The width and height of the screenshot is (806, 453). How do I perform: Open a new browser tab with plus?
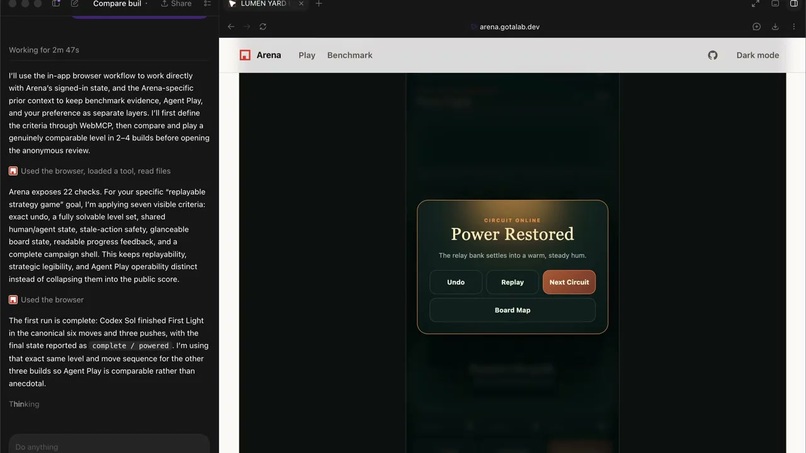pos(319,4)
